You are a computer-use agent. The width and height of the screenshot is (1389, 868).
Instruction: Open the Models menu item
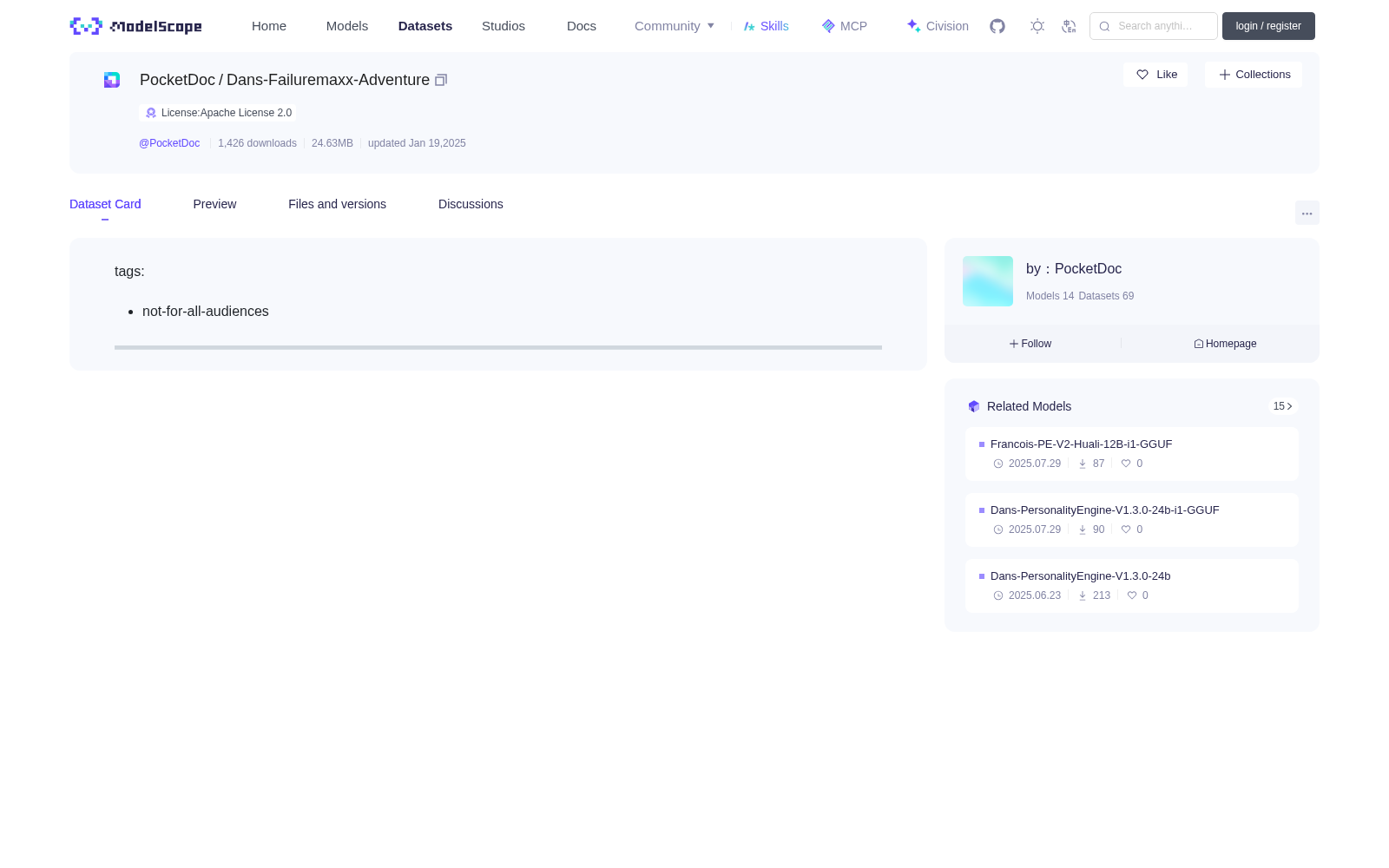pos(347,26)
